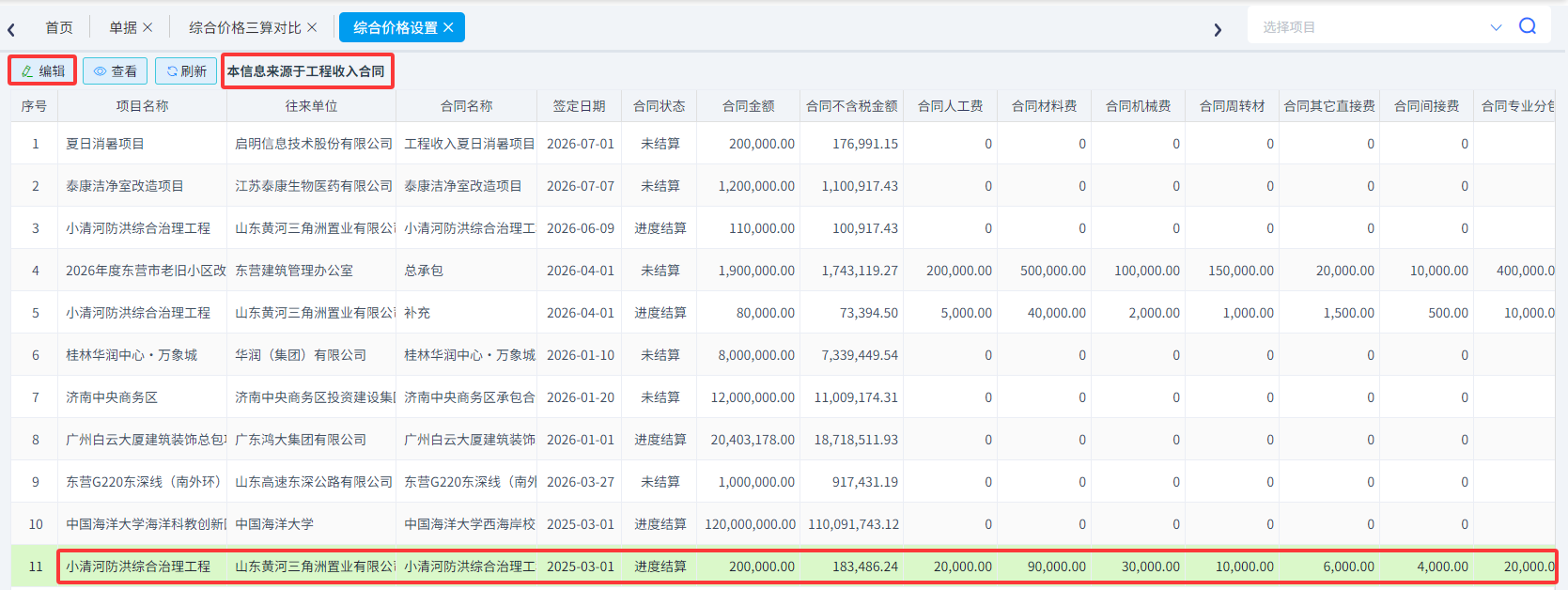Click the 合同不含税金额 column header
Viewport: 1568px width, 590px height.
(851, 106)
